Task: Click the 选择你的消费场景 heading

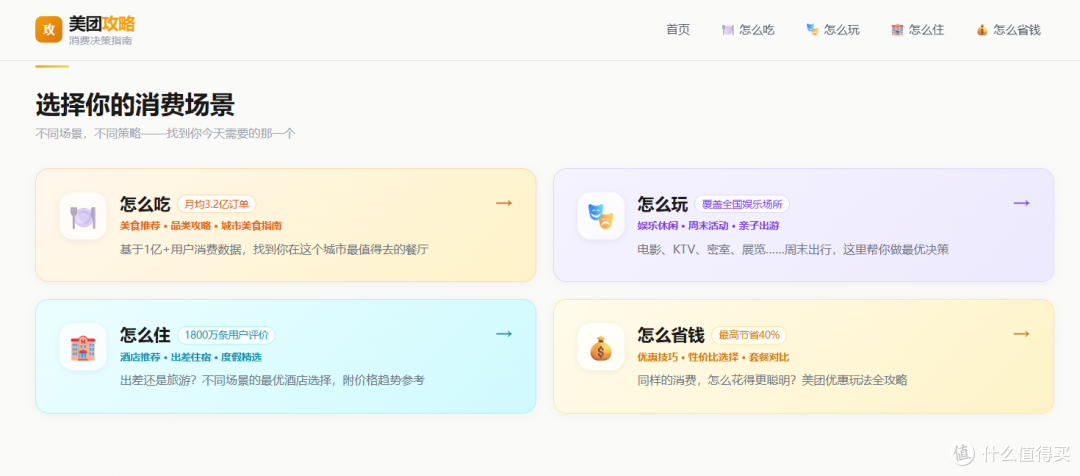Action: tap(135, 105)
